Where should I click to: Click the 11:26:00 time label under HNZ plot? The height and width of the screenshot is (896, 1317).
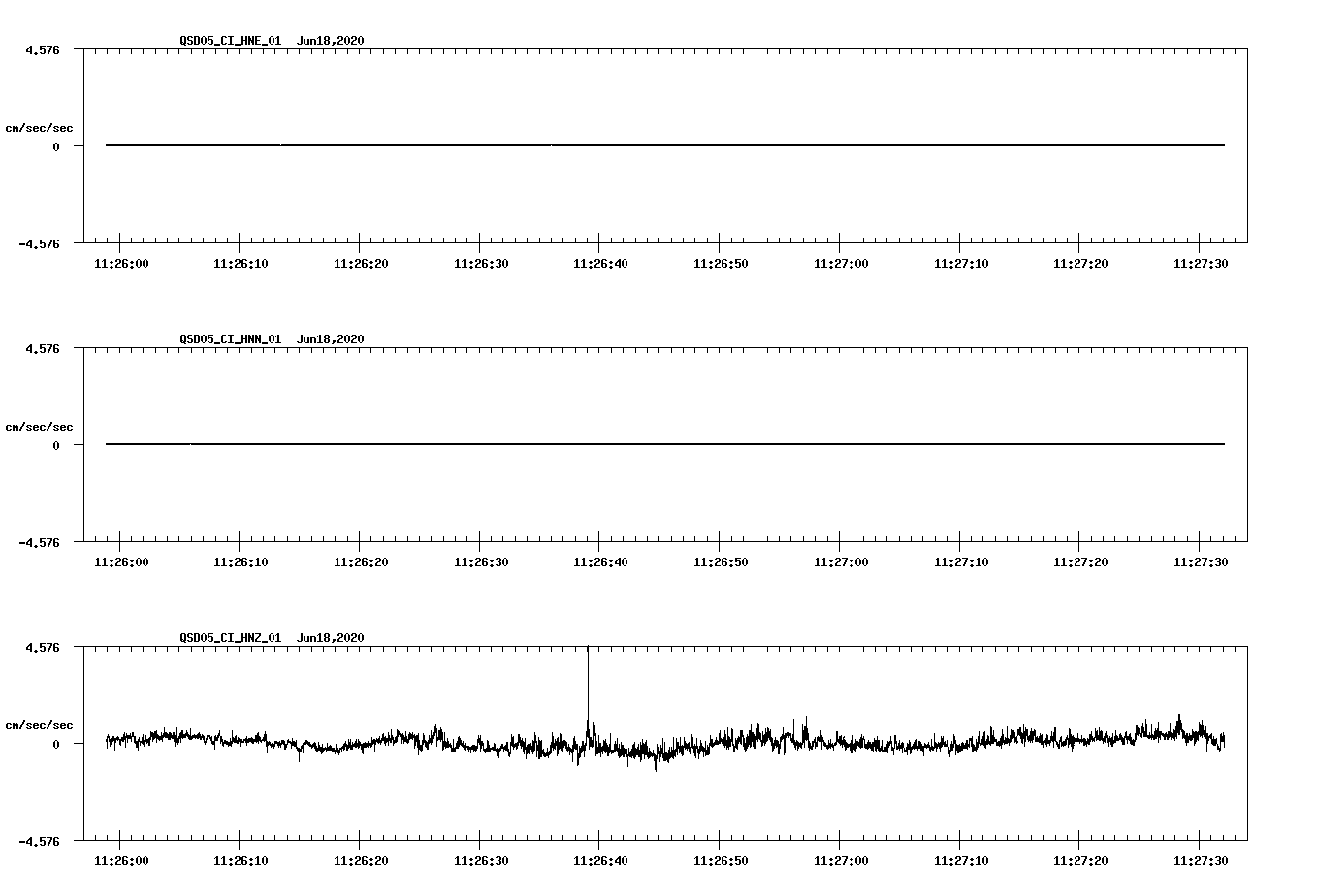(x=121, y=860)
